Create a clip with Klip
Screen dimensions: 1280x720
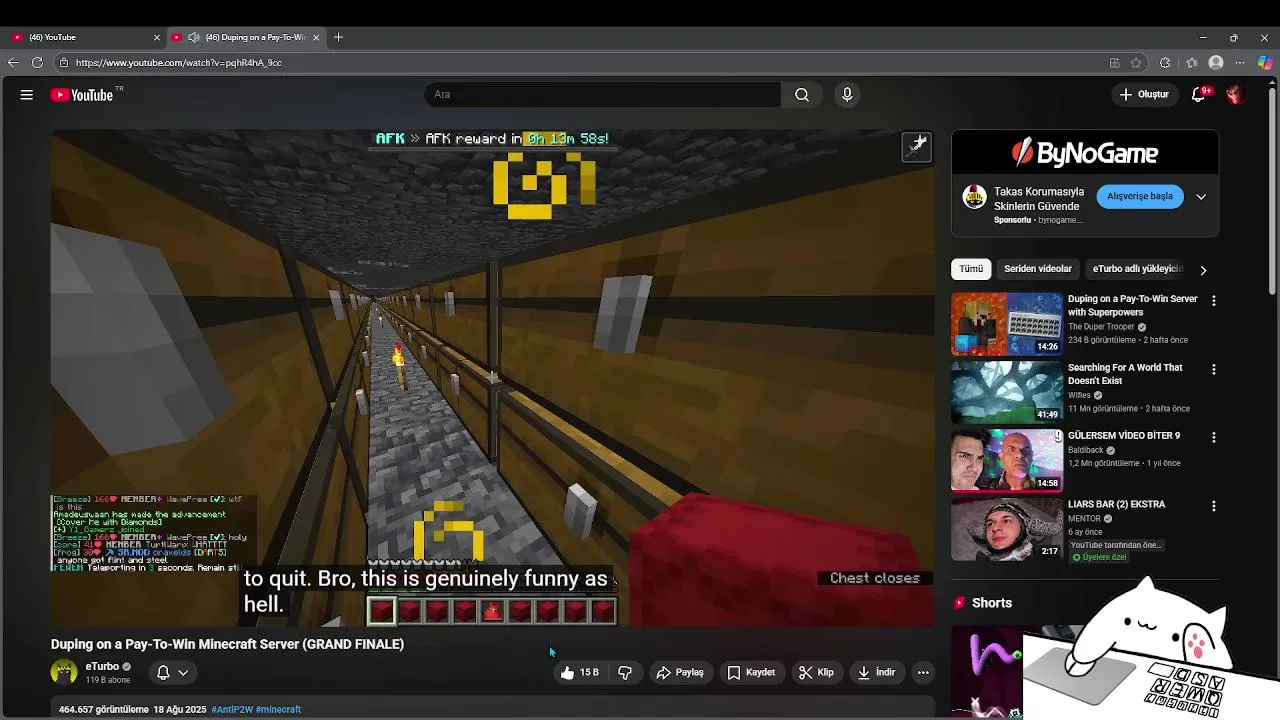[x=816, y=673]
